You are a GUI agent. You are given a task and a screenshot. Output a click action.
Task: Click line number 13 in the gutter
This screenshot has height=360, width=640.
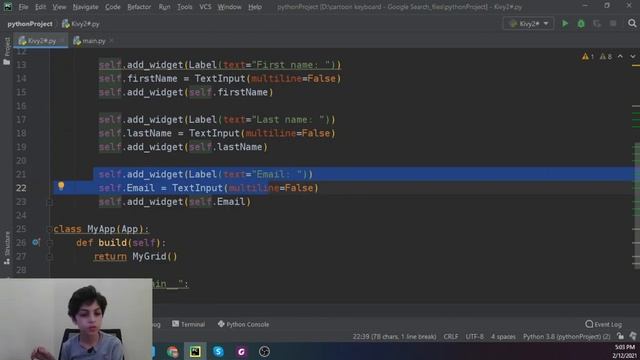pos(21,65)
